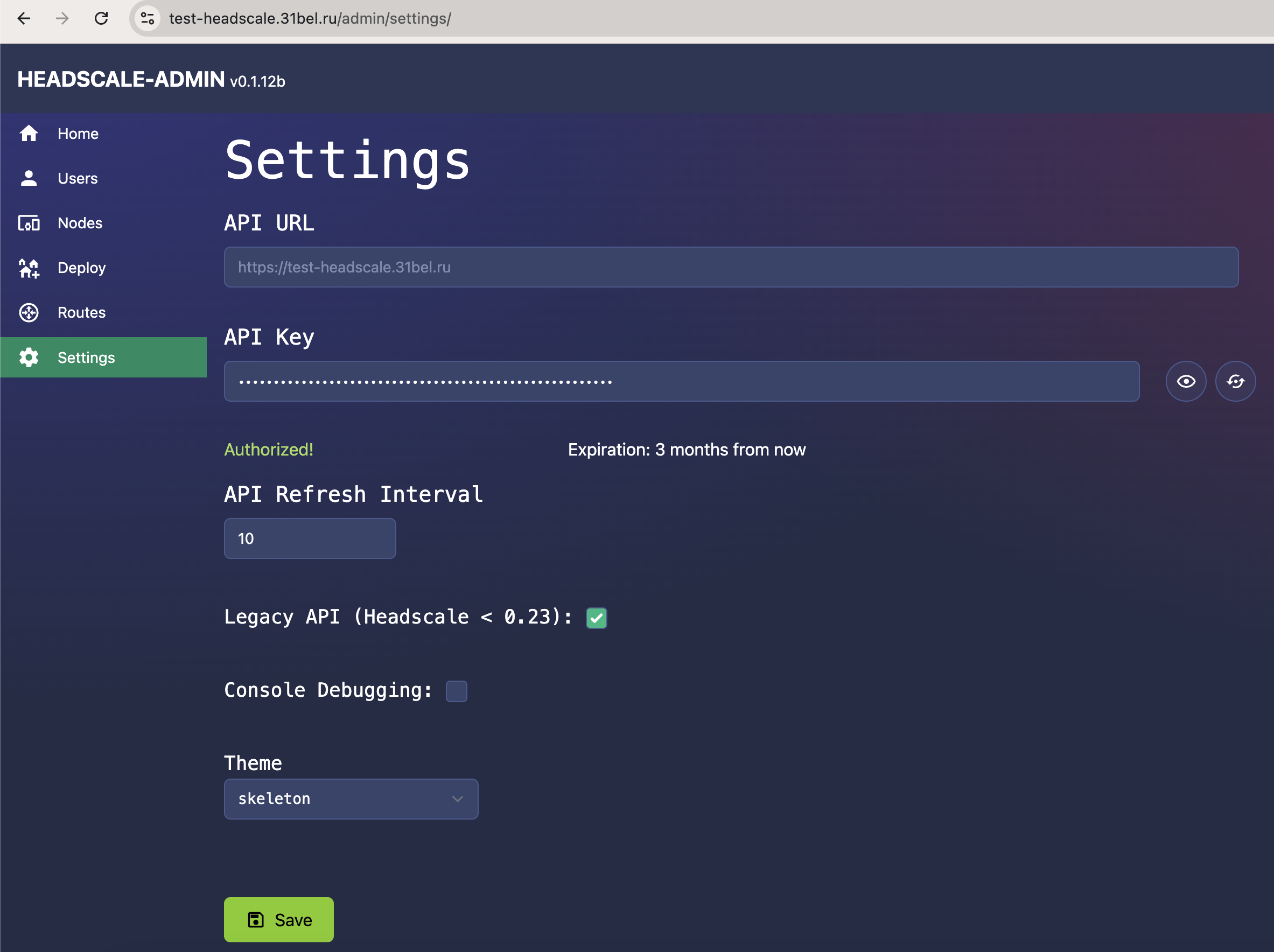Open site information icon in address bar
Viewport: 1274px width, 952px height.
tap(148, 18)
